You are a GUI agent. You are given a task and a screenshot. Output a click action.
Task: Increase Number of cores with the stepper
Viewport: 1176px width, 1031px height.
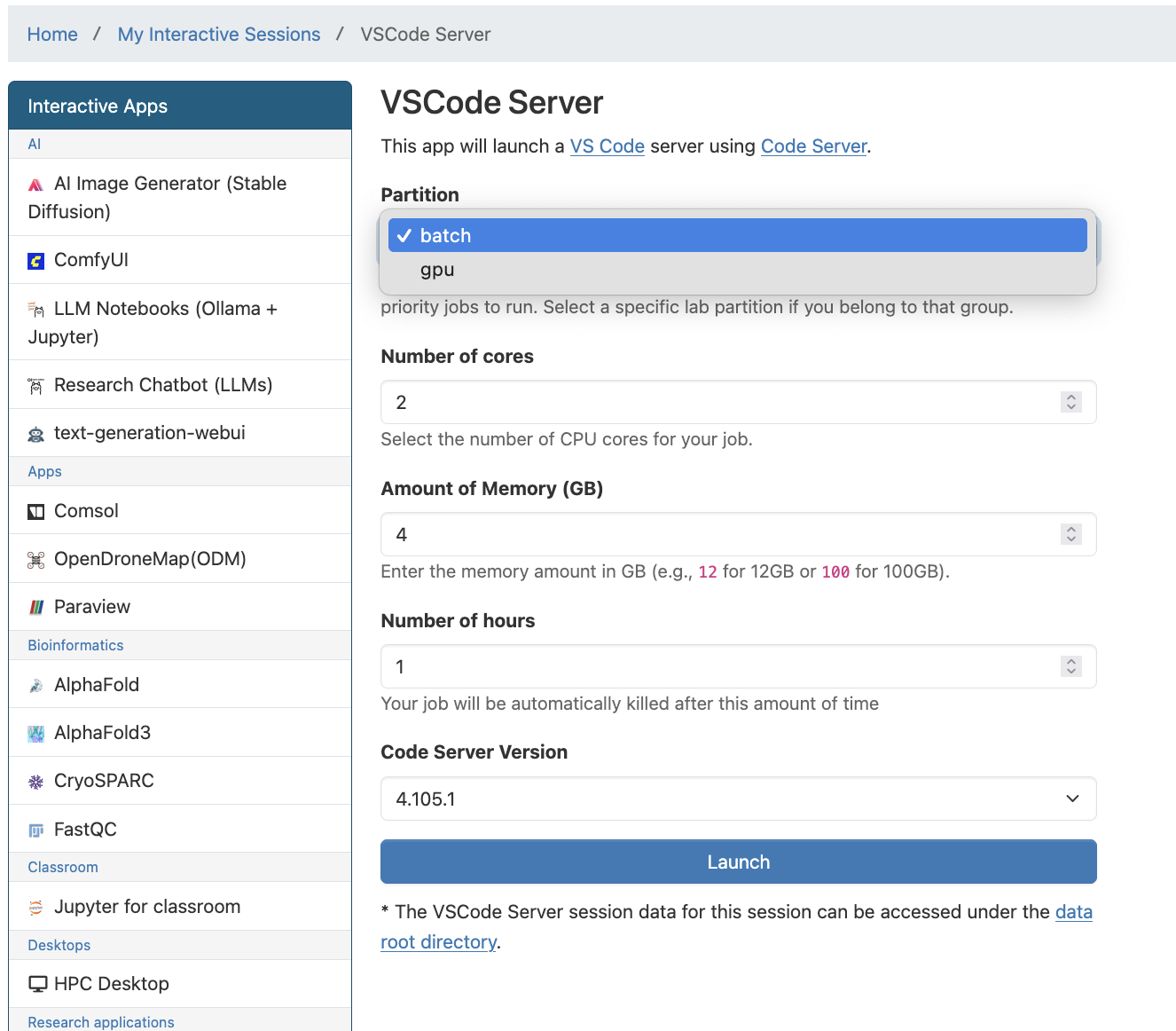click(1071, 397)
